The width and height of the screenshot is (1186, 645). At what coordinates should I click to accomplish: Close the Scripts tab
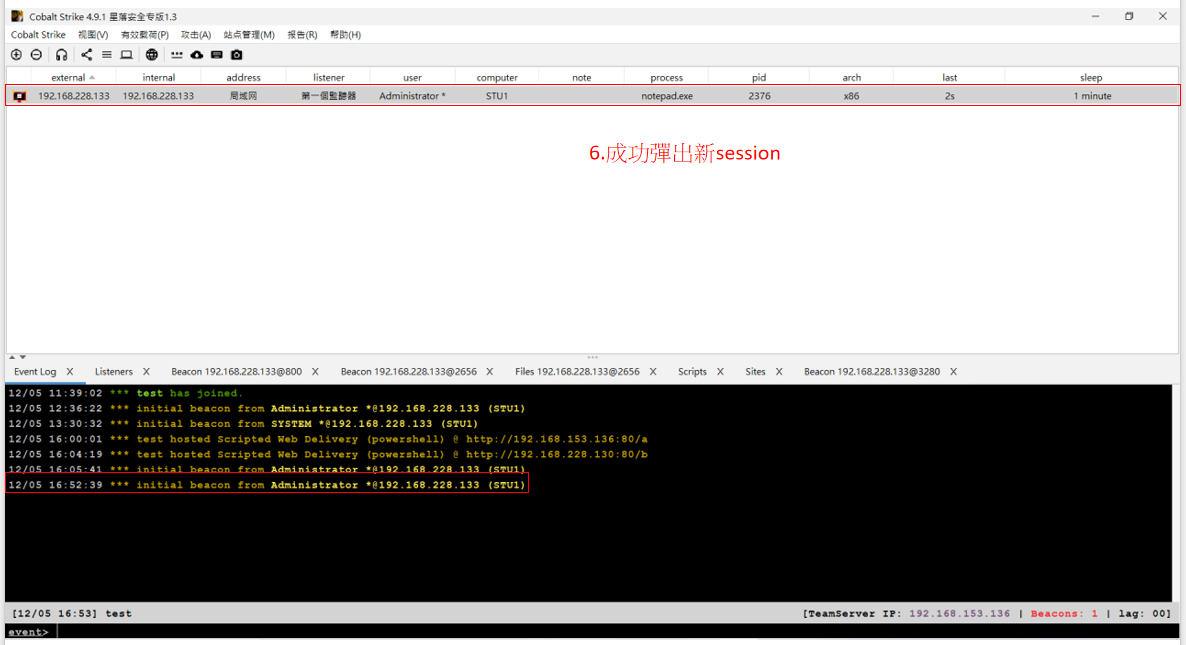pos(720,371)
